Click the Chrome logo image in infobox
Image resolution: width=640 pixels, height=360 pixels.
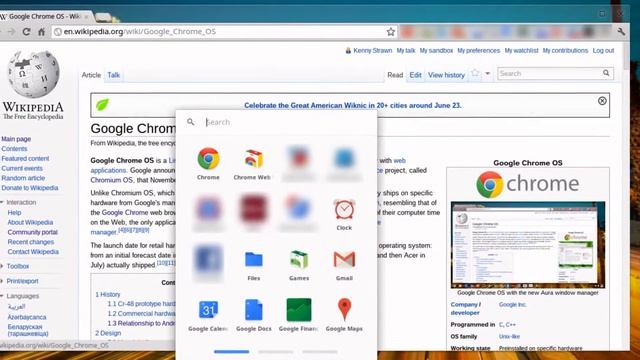point(527,184)
